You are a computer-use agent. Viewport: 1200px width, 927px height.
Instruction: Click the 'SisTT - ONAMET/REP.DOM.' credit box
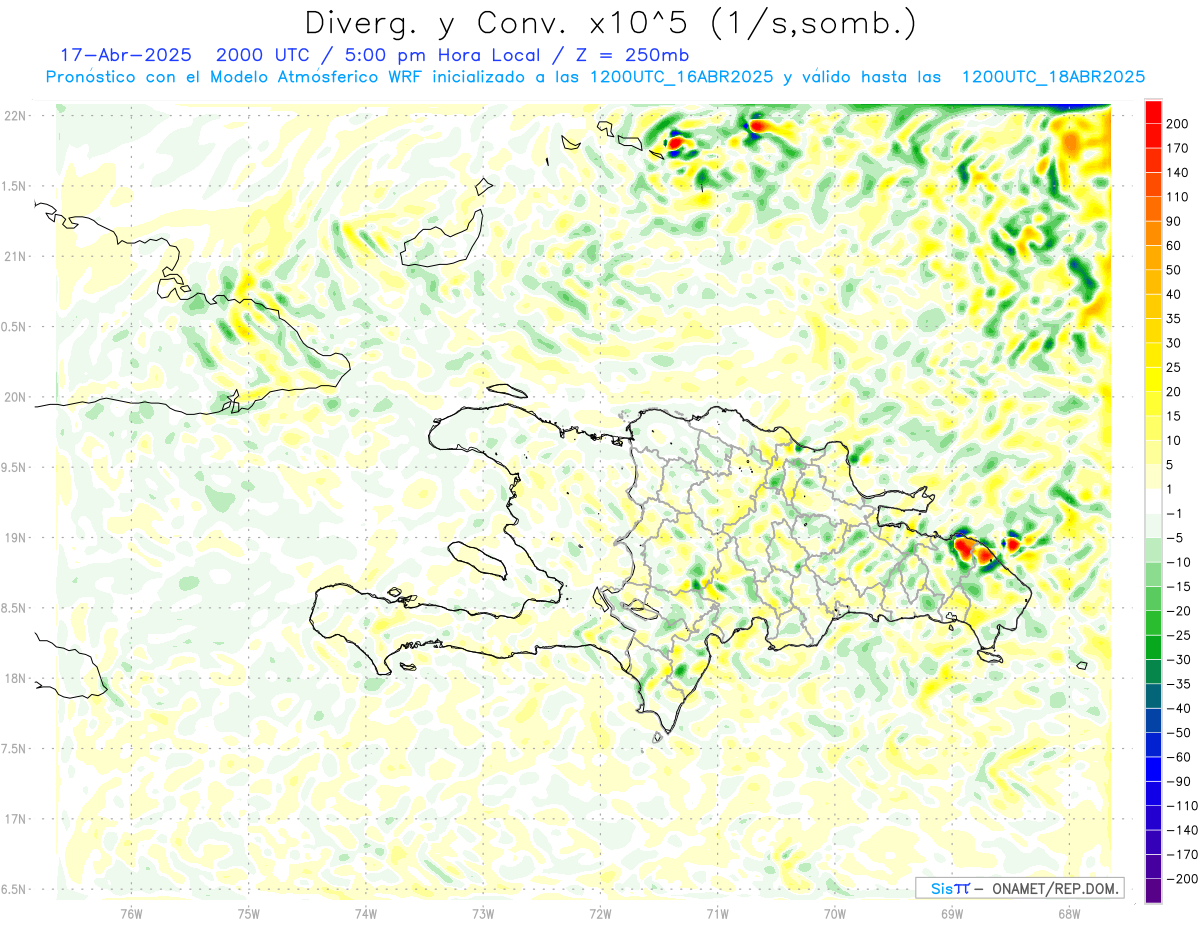click(x=1019, y=888)
